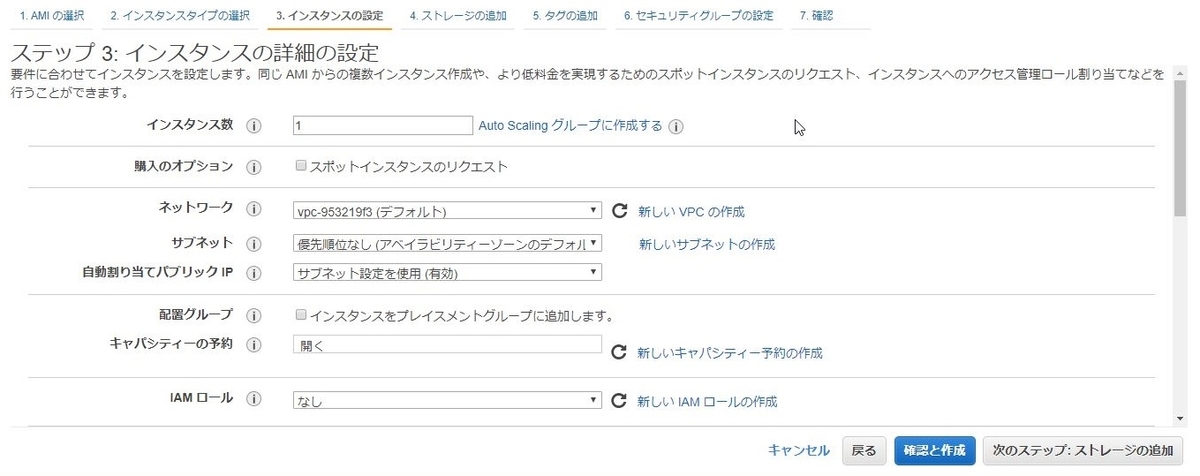
Task: Go to step 6. セキュリティグループの設定 tab
Action: [699, 16]
